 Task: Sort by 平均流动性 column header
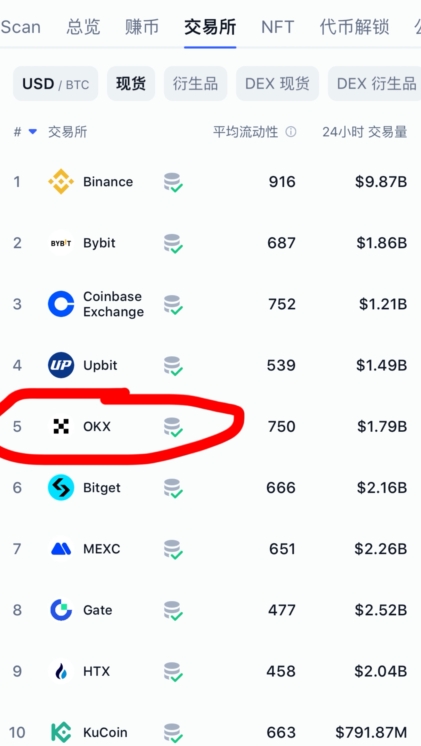[x=245, y=132]
